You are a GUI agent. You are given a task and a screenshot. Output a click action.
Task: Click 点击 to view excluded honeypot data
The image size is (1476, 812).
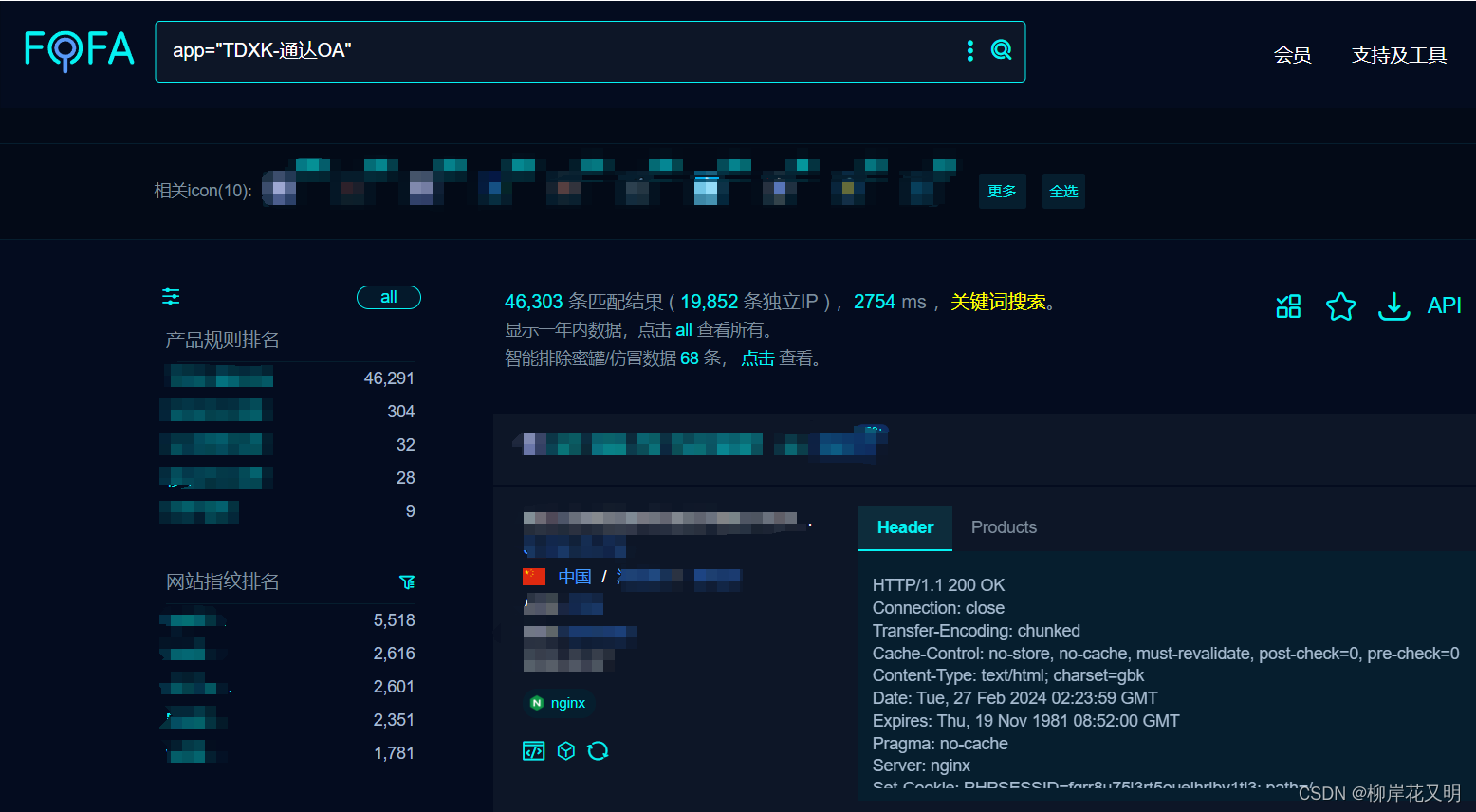(757, 359)
